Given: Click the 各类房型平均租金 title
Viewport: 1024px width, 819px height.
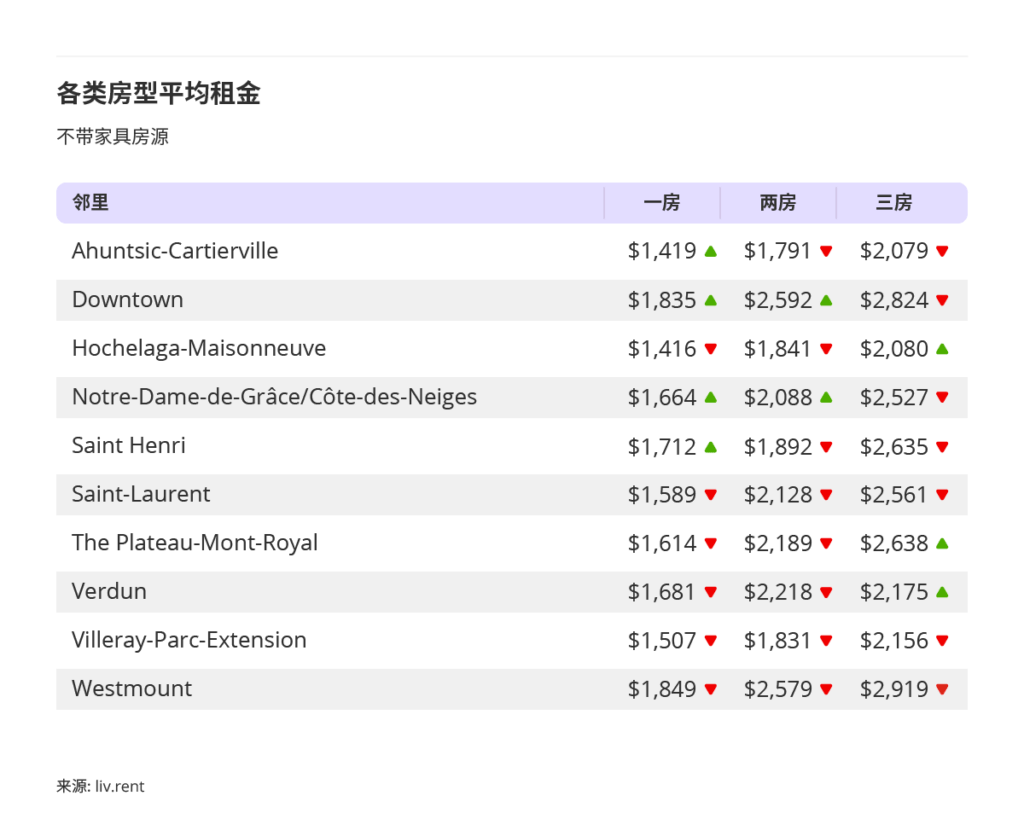Looking at the screenshot, I should [x=158, y=93].
